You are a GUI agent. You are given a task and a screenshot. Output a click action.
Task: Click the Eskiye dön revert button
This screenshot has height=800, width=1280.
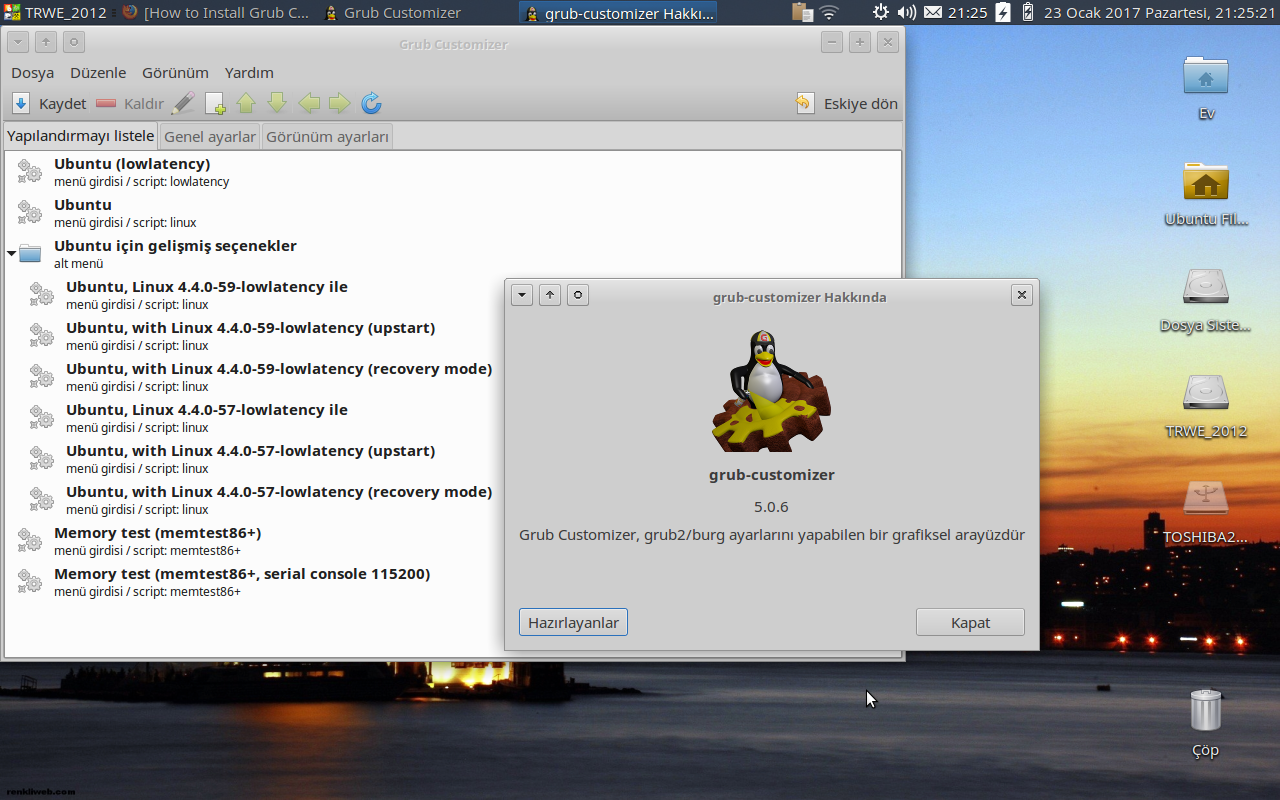pyautogui.click(x=848, y=103)
